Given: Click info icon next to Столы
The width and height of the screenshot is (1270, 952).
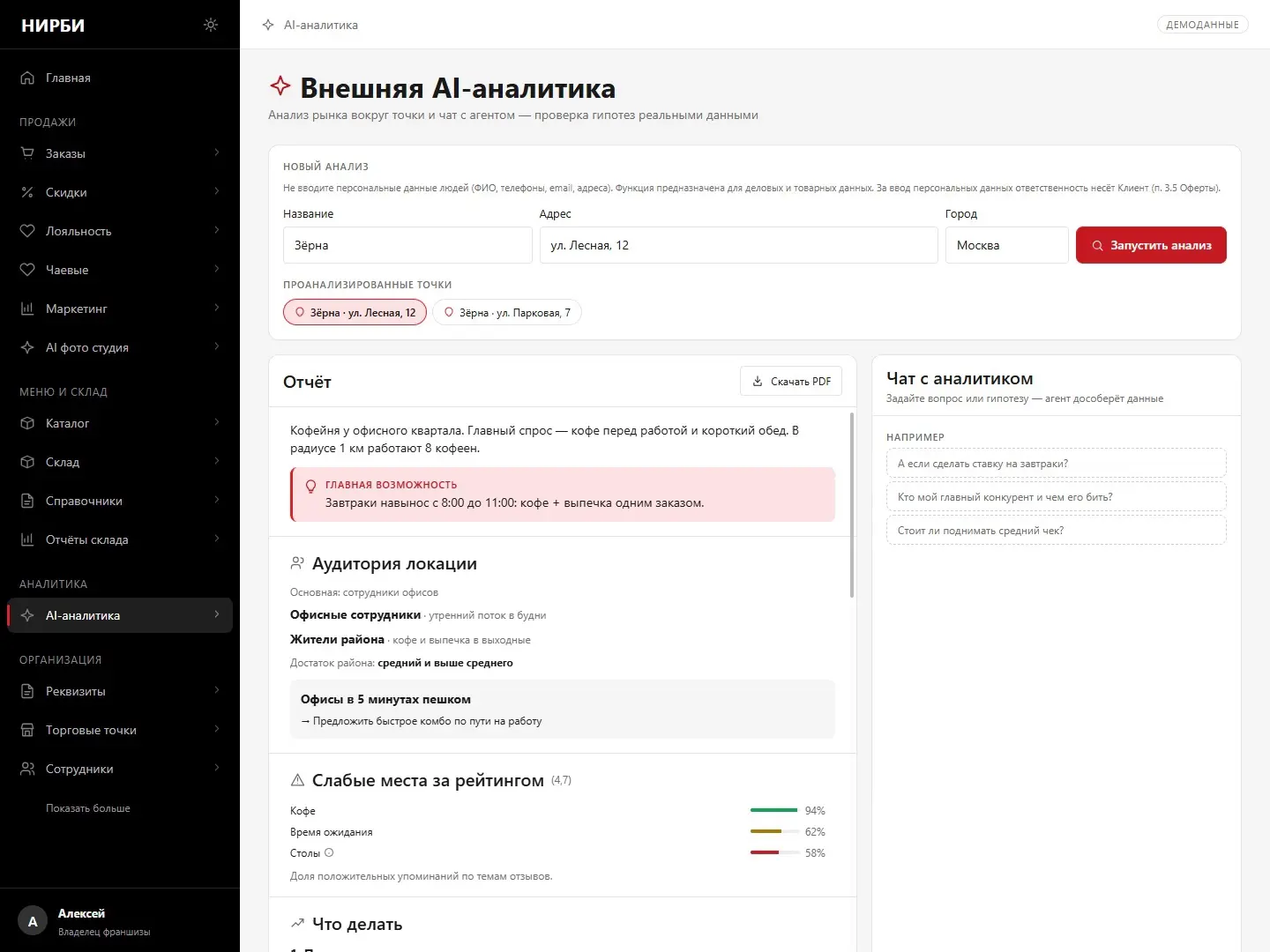Looking at the screenshot, I should click(329, 852).
